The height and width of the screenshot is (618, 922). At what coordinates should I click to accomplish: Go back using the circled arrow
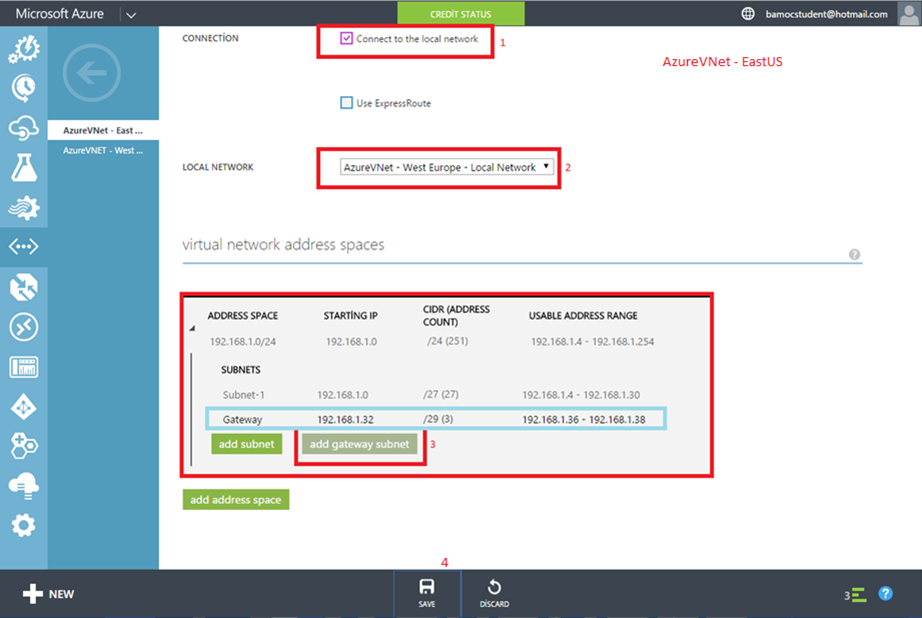[x=92, y=73]
